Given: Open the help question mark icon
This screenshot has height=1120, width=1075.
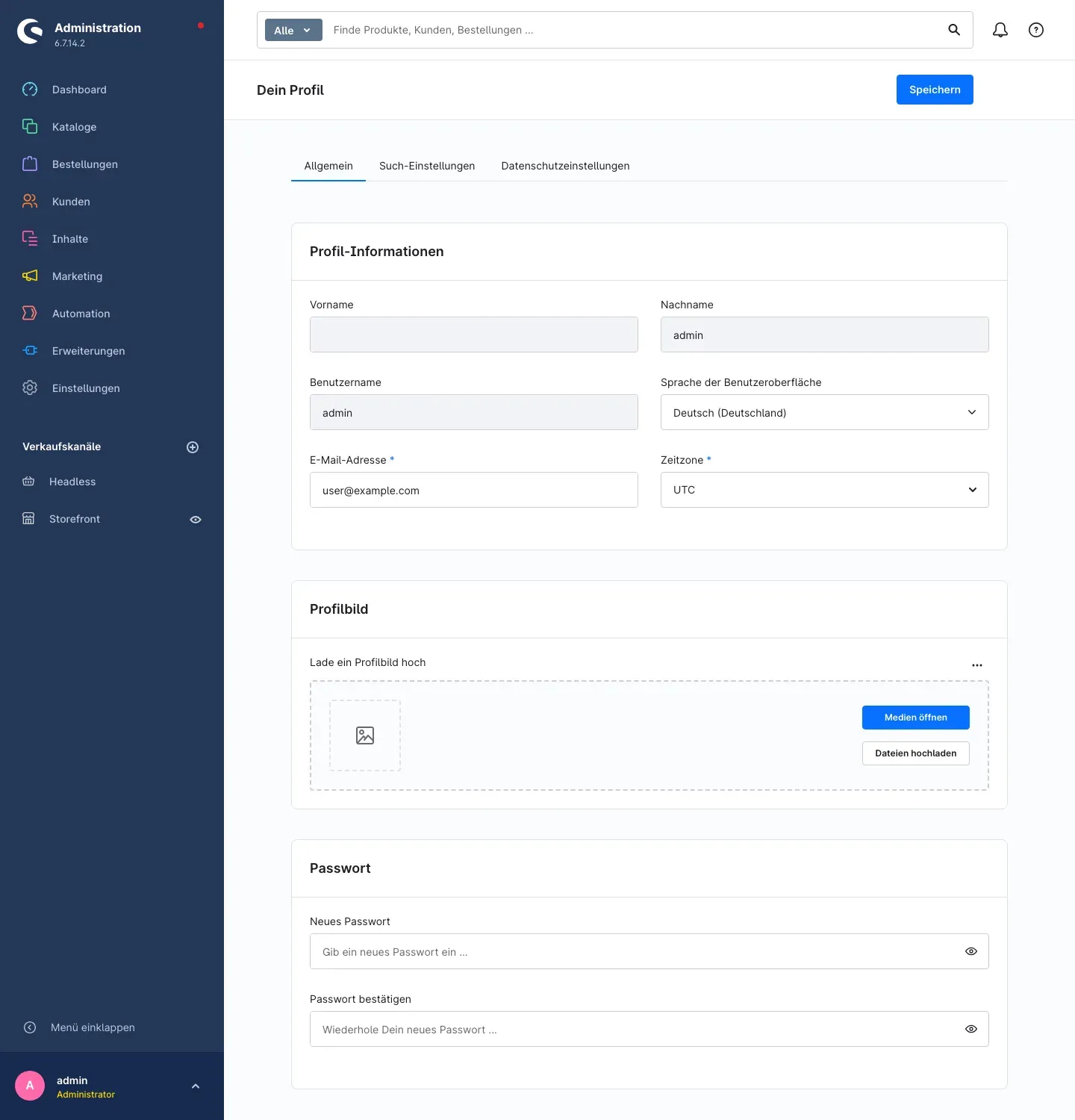Looking at the screenshot, I should 1036,30.
